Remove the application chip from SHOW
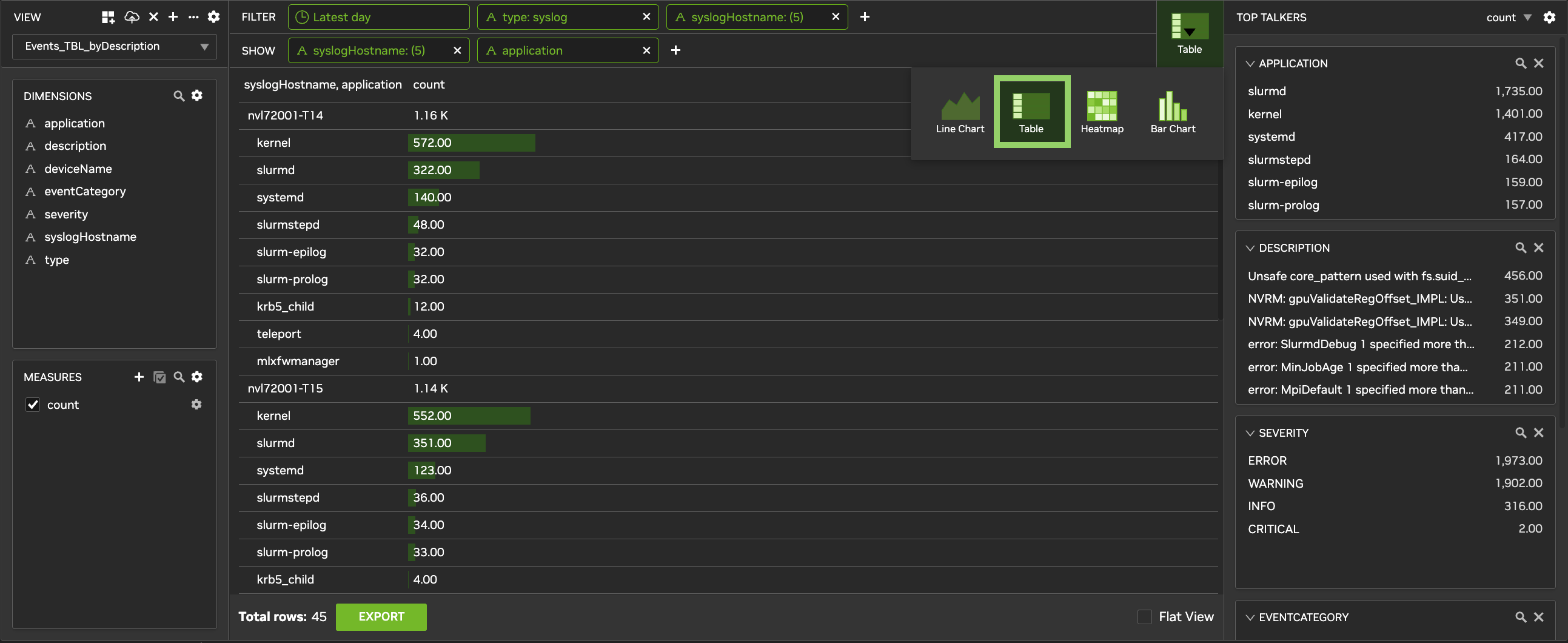 pyautogui.click(x=646, y=50)
